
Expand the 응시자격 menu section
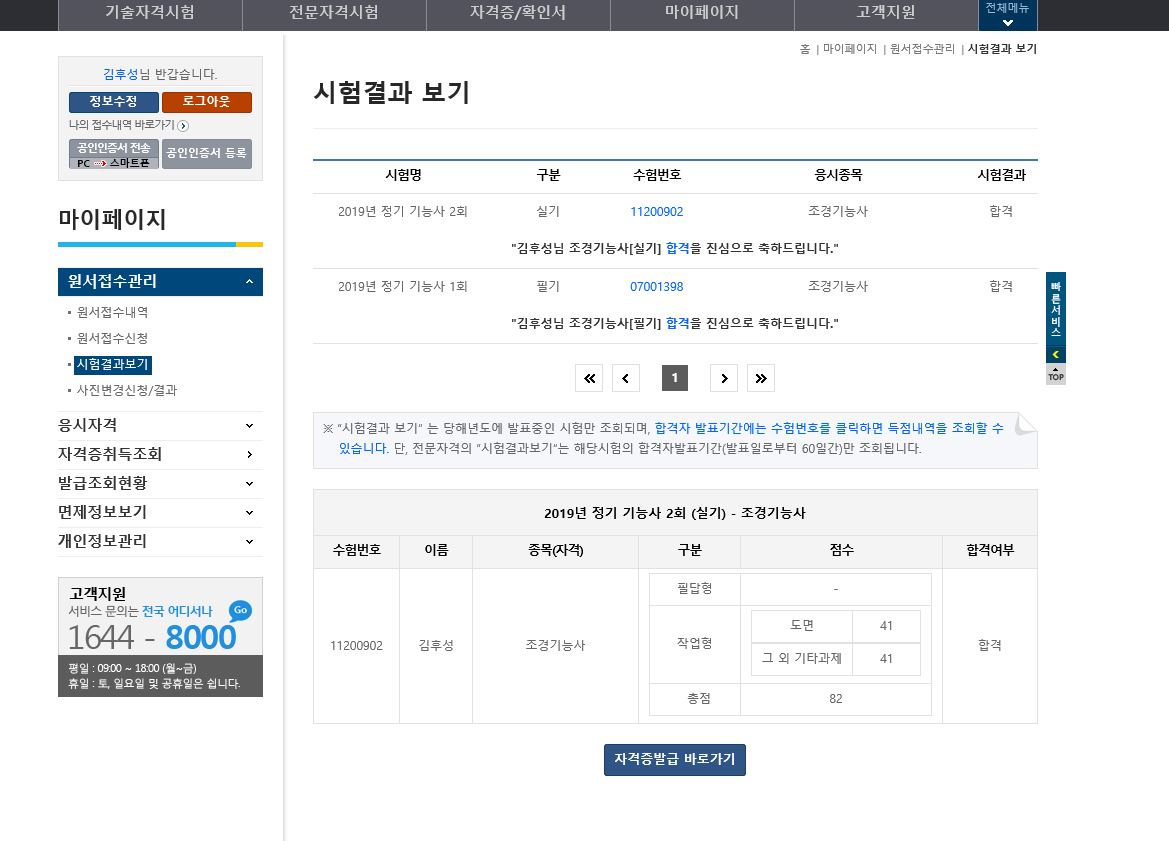coord(249,425)
